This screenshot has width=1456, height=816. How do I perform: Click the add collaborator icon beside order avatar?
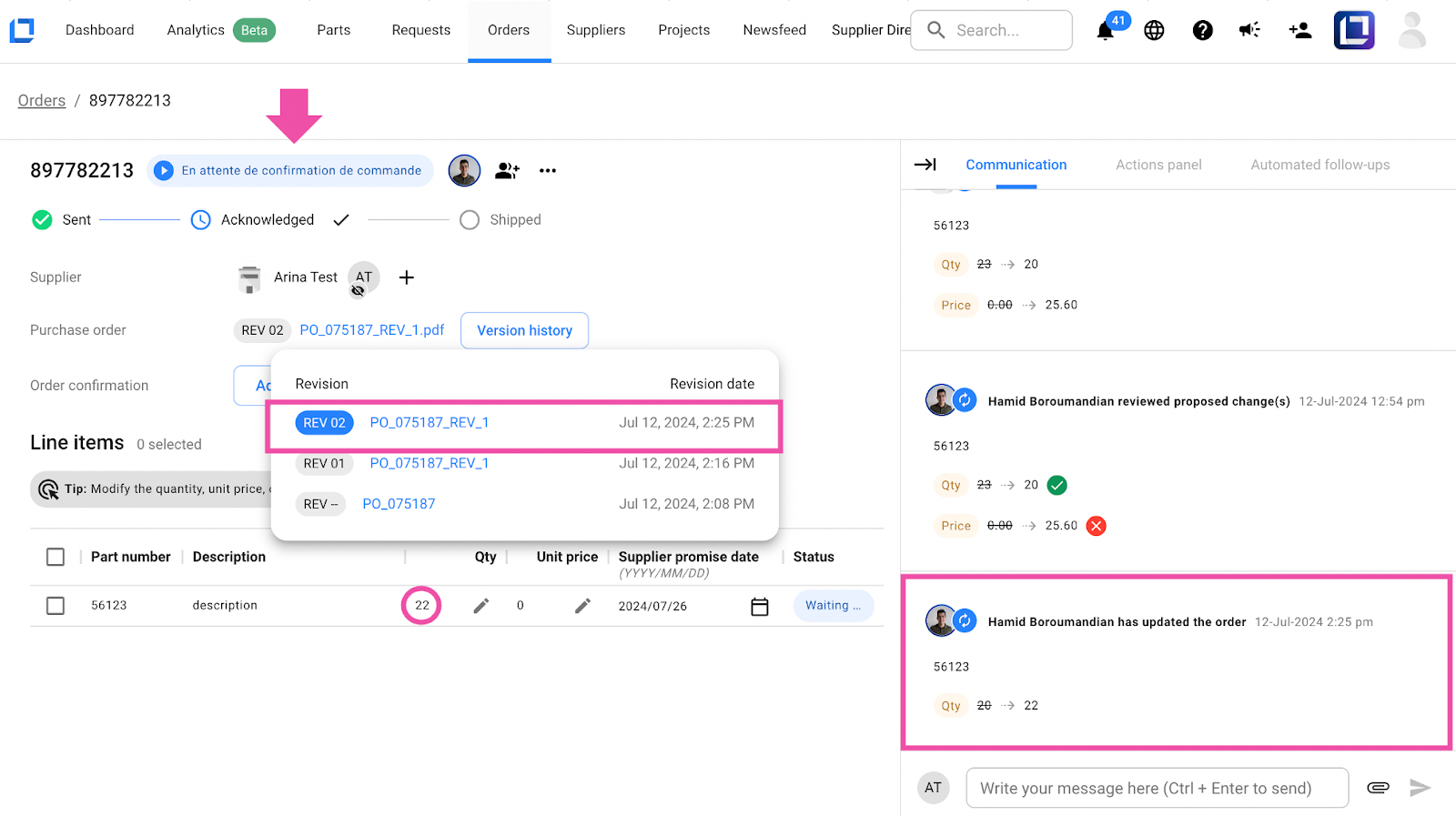(x=507, y=171)
